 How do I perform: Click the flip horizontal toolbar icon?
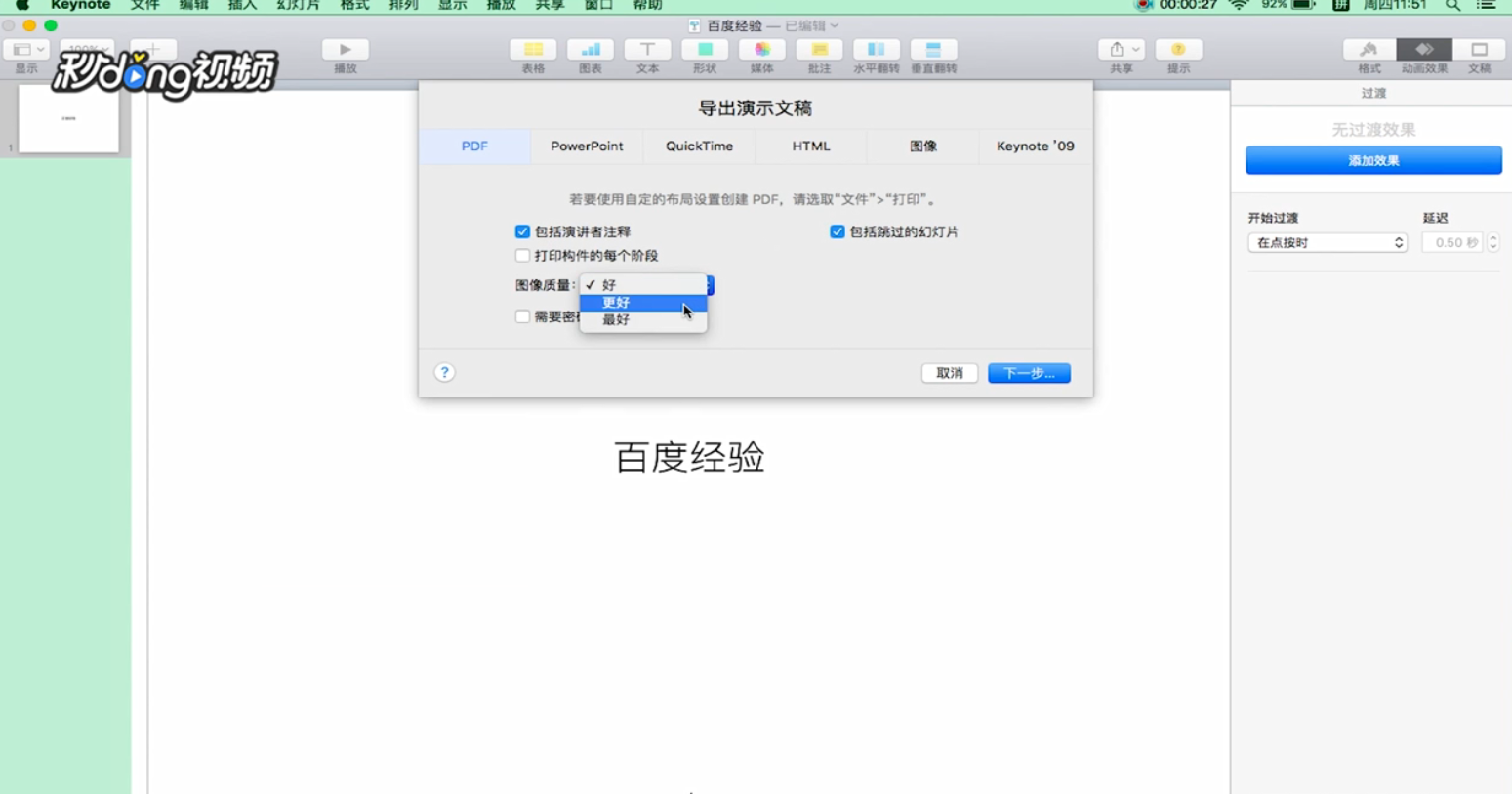click(x=877, y=50)
